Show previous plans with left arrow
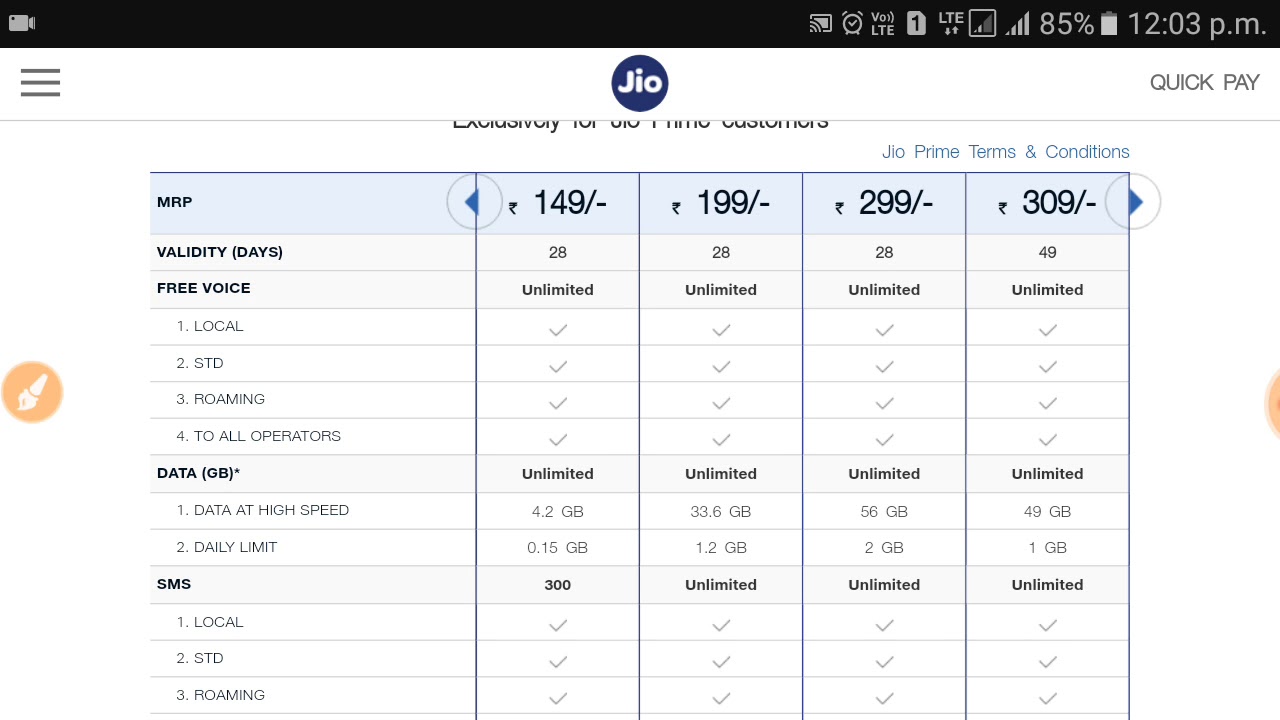Viewport: 1280px width, 720px height. coord(474,202)
